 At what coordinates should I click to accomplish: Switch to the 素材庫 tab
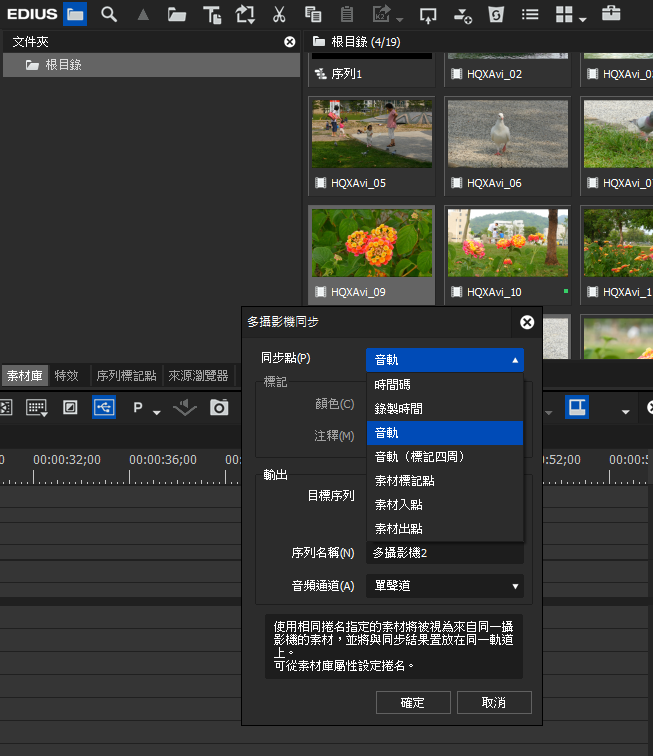tap(25, 376)
